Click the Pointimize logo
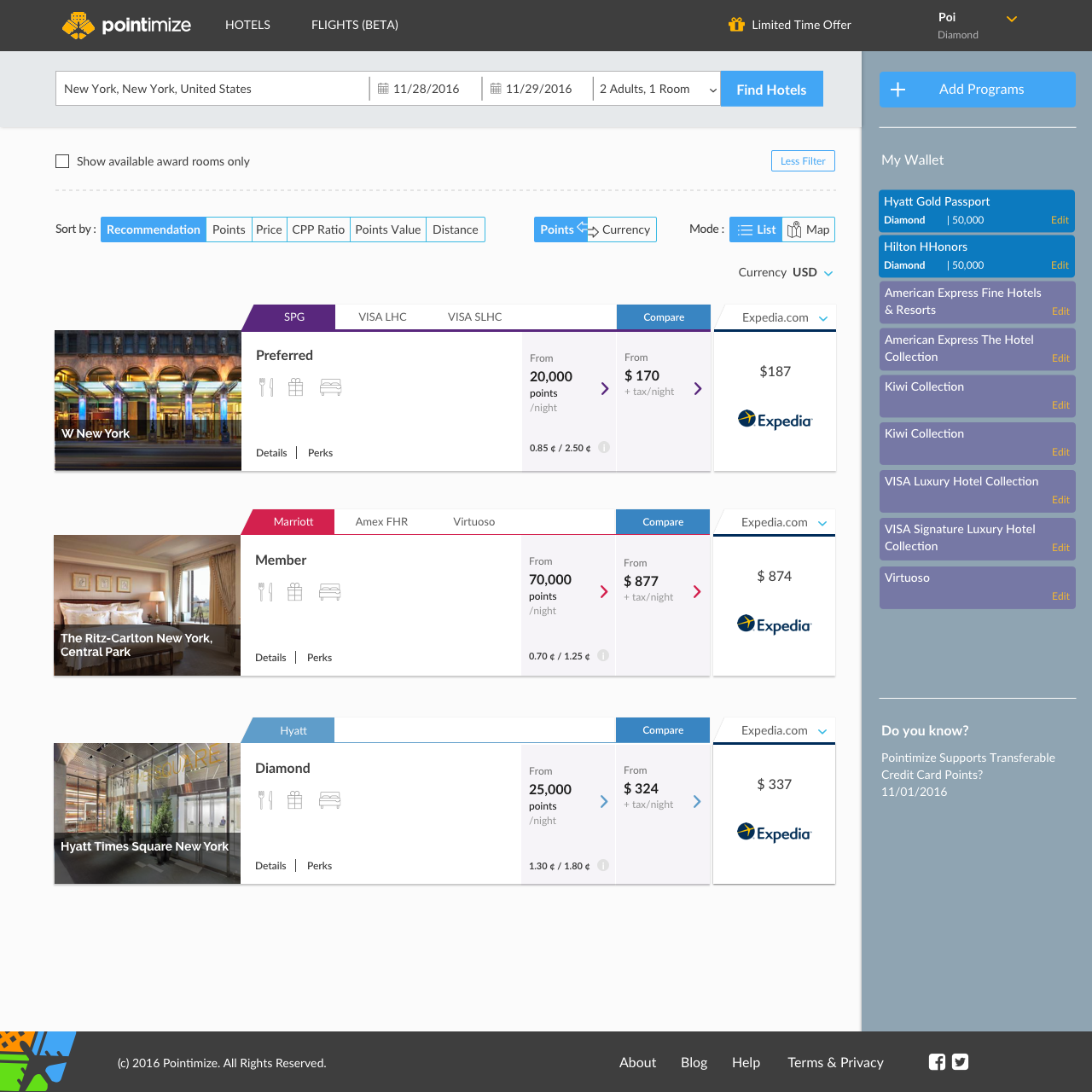The height and width of the screenshot is (1092, 1092). point(126,26)
